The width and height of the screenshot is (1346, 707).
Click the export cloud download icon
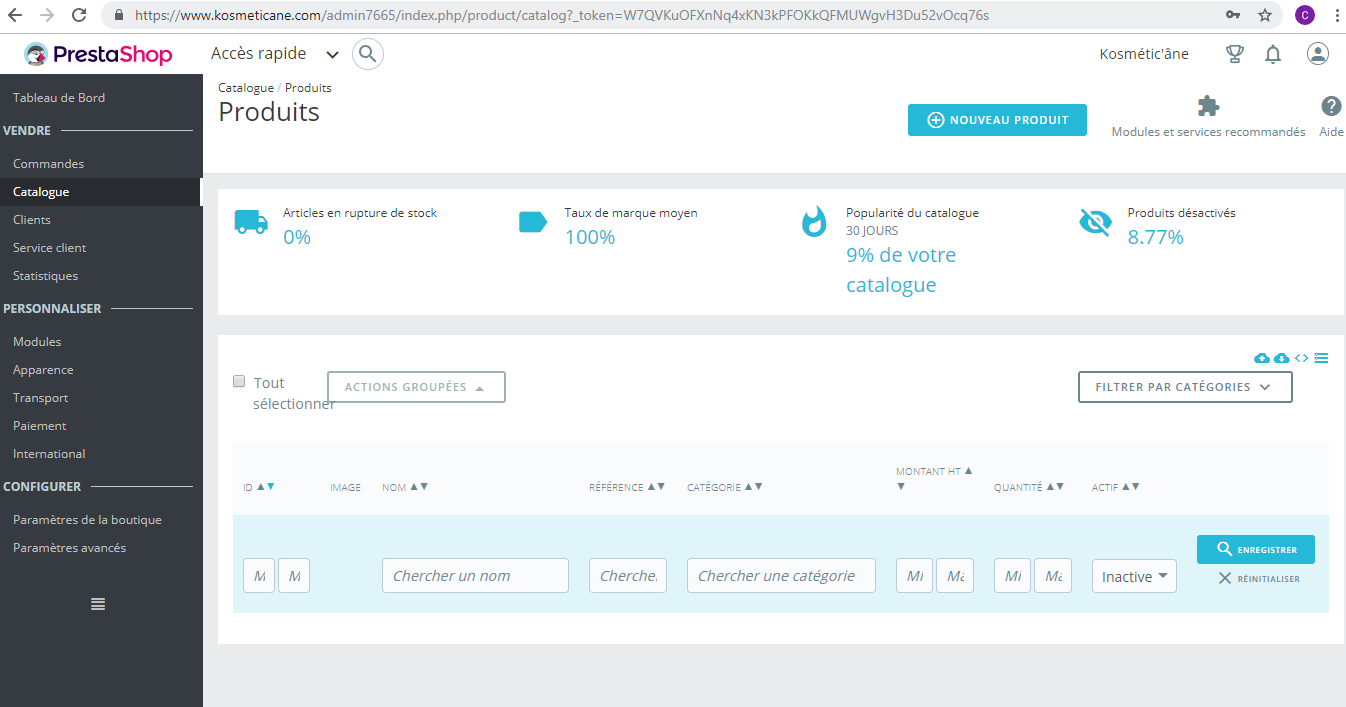coord(1282,358)
